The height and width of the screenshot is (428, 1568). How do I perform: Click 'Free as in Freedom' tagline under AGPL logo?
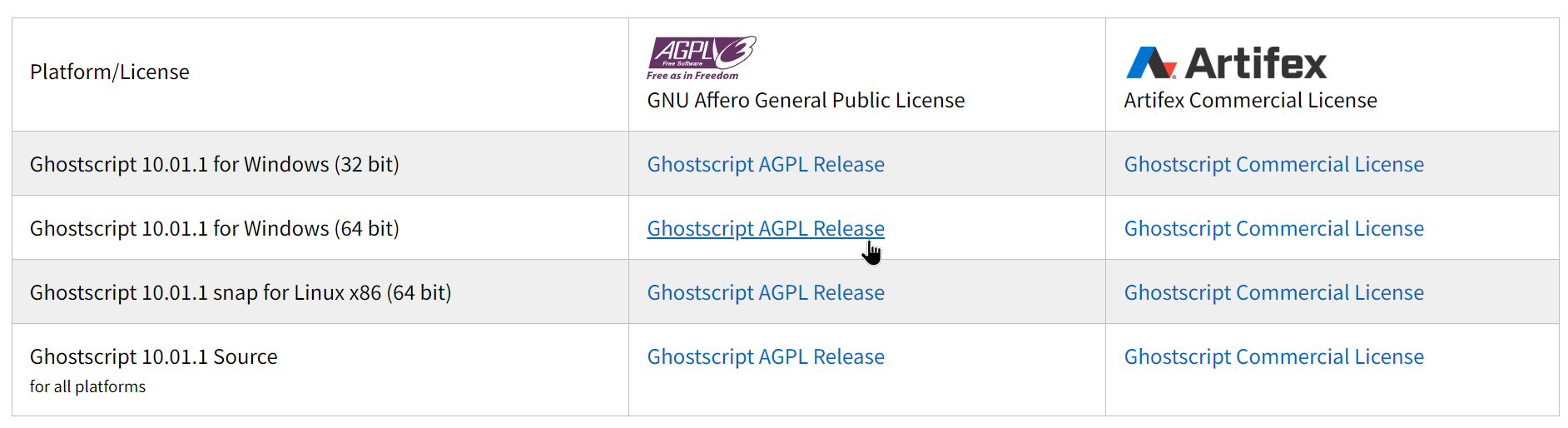(x=692, y=75)
